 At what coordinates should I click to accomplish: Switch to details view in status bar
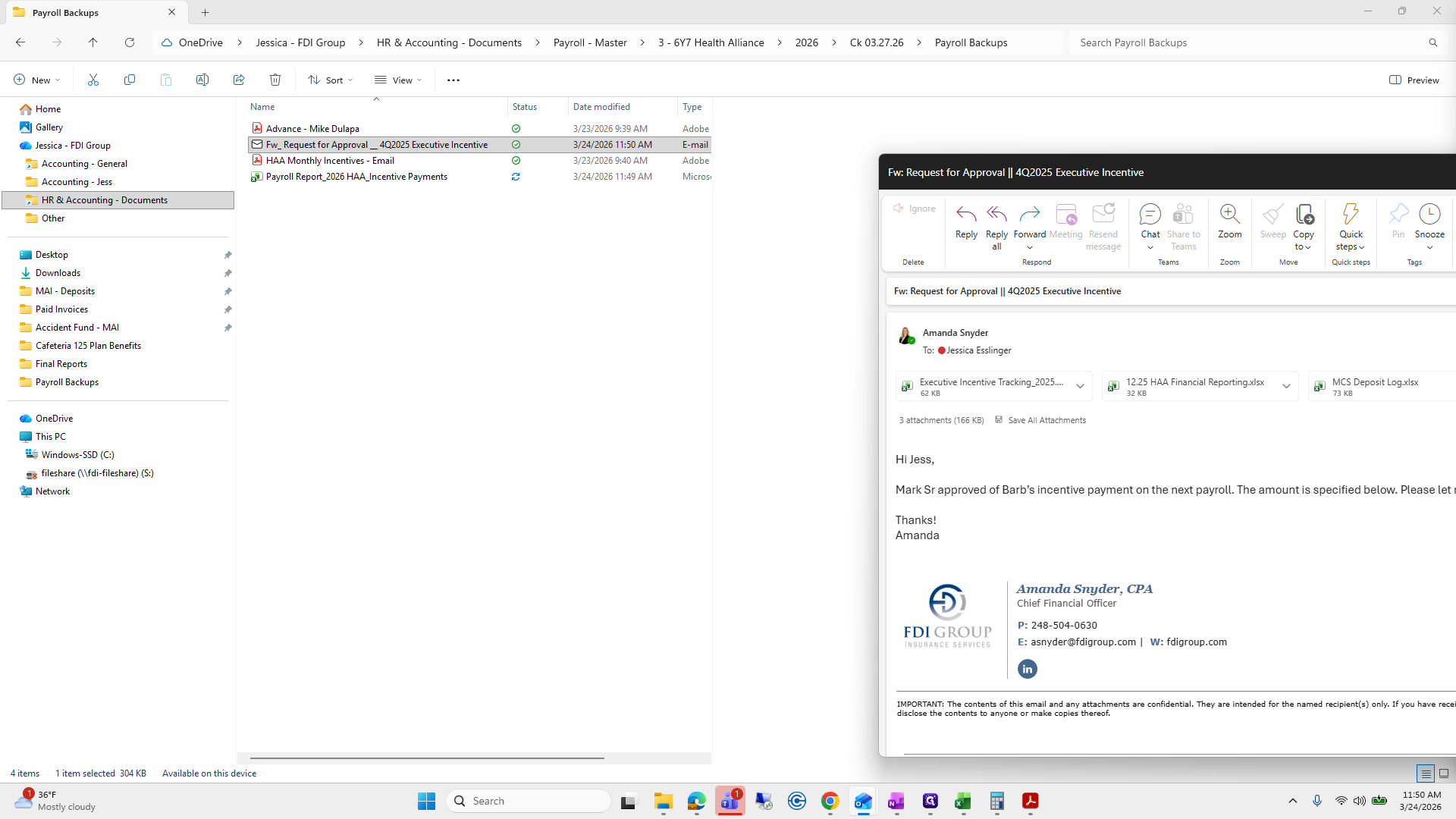tap(1426, 773)
